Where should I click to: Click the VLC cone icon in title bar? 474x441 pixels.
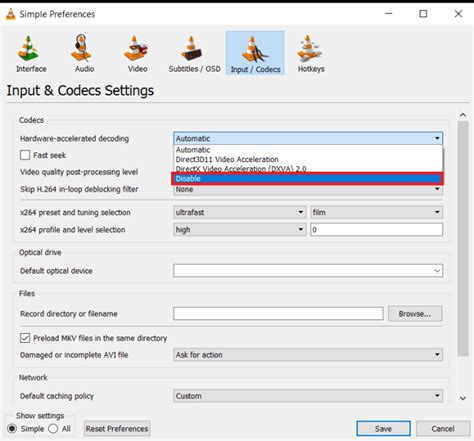click(x=11, y=14)
